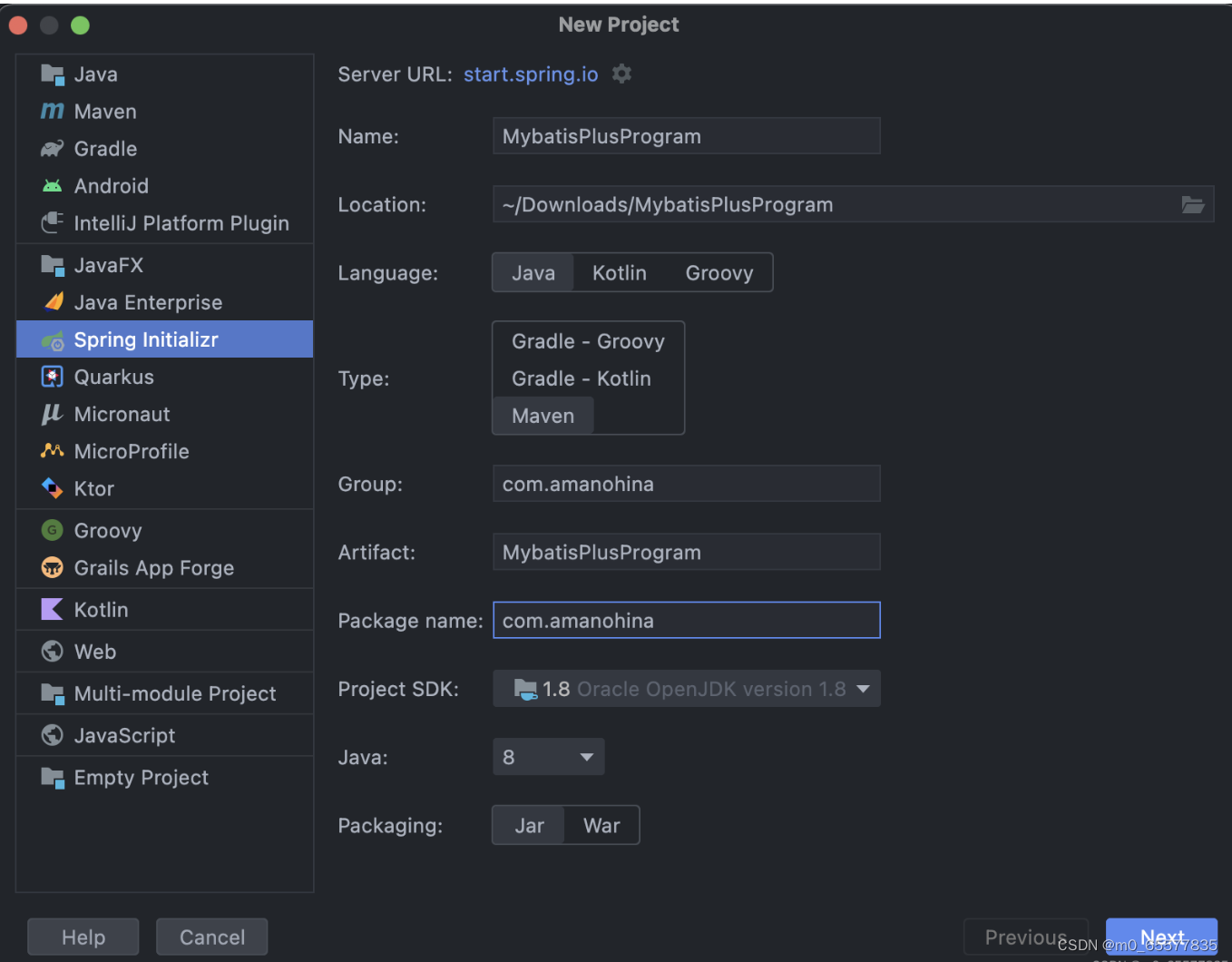Click the Empty Project folder icon

pyautogui.click(x=53, y=778)
